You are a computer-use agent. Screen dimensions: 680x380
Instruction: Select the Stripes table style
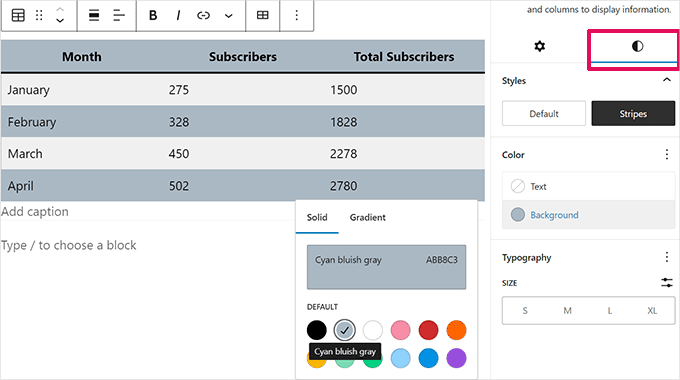[633, 114]
